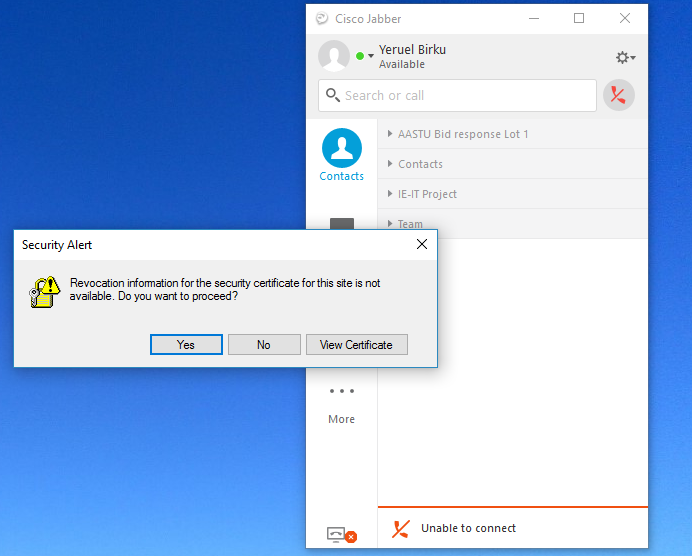692x556 pixels.
Task: Click into the Search or call field
Action: click(457, 95)
